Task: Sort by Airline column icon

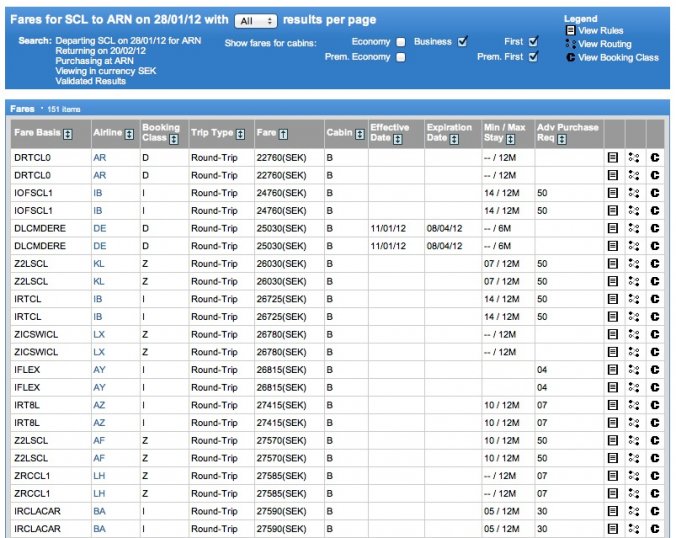Action: [x=129, y=134]
